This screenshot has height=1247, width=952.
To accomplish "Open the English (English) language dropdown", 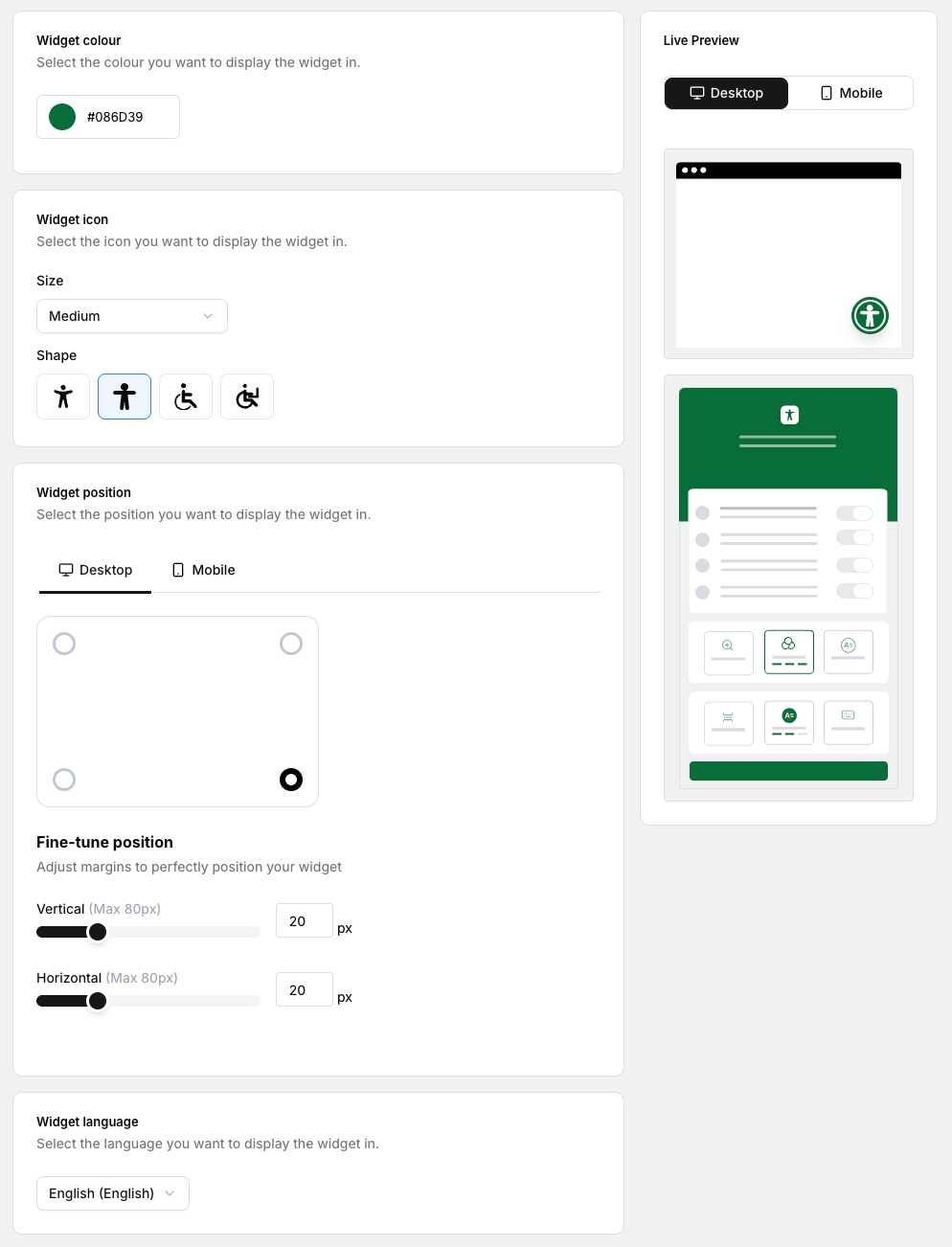I will (x=113, y=1193).
